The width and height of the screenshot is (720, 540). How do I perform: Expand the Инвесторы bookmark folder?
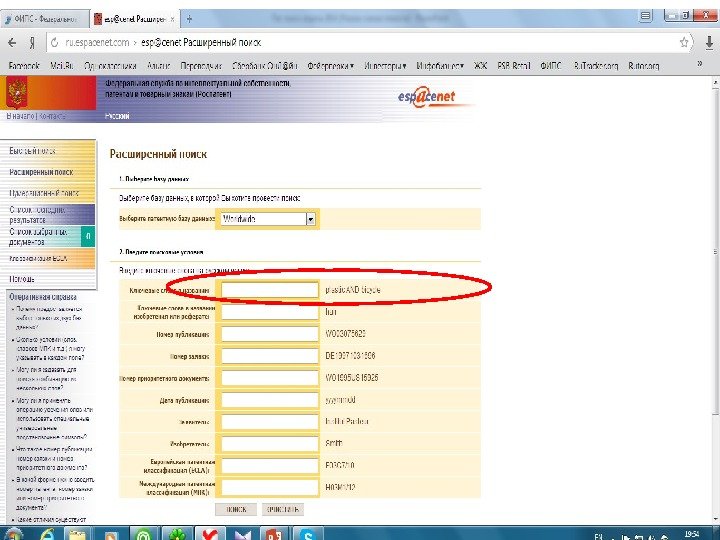pyautogui.click(x=385, y=66)
